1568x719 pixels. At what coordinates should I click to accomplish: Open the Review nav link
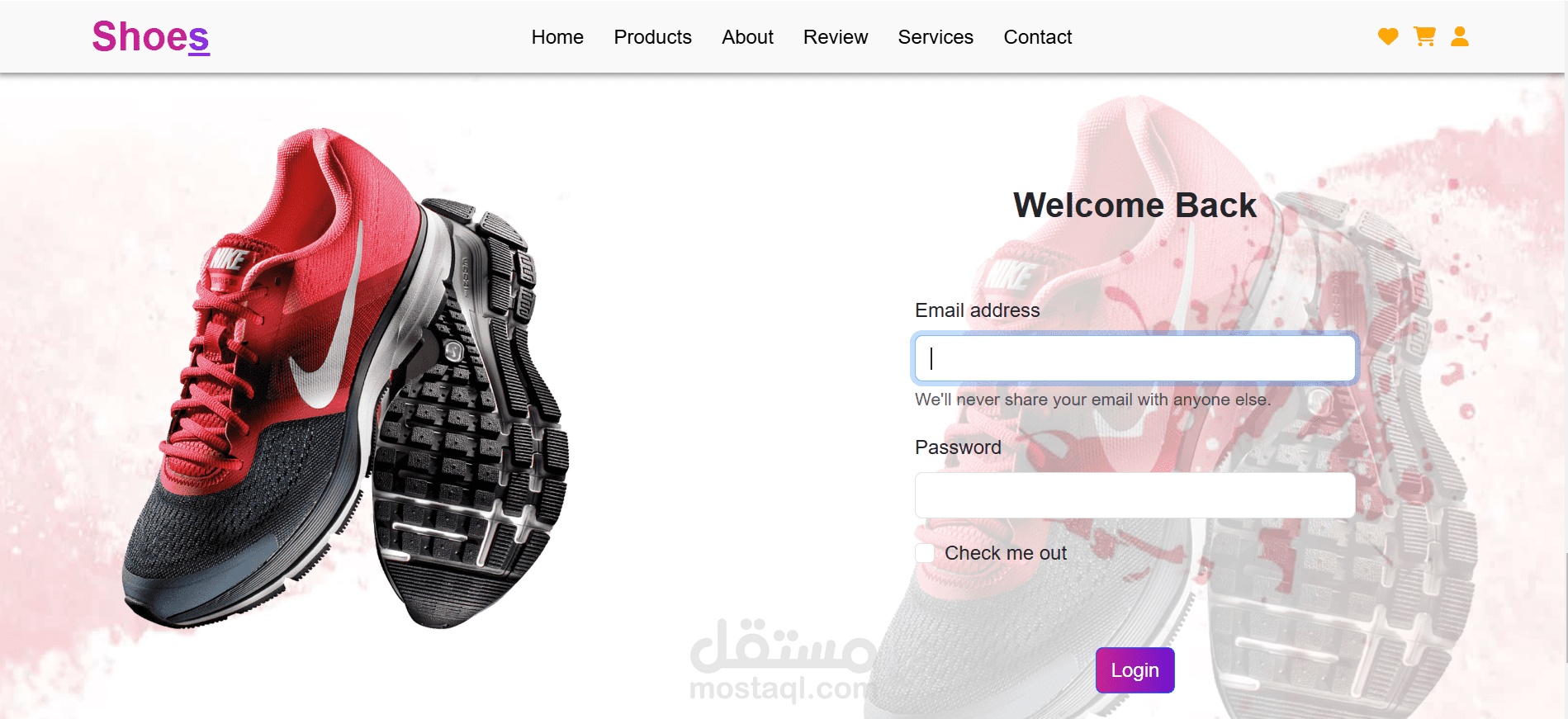(836, 37)
